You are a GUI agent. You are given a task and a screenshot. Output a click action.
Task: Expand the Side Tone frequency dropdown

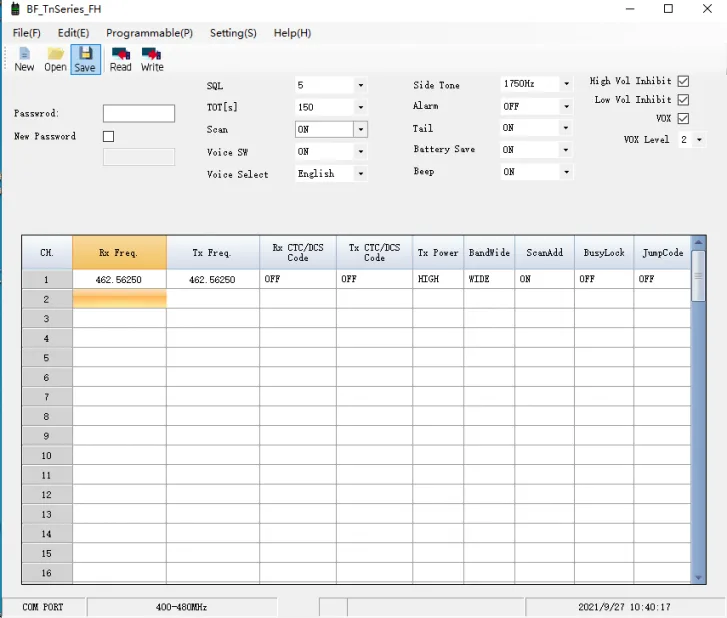click(566, 85)
